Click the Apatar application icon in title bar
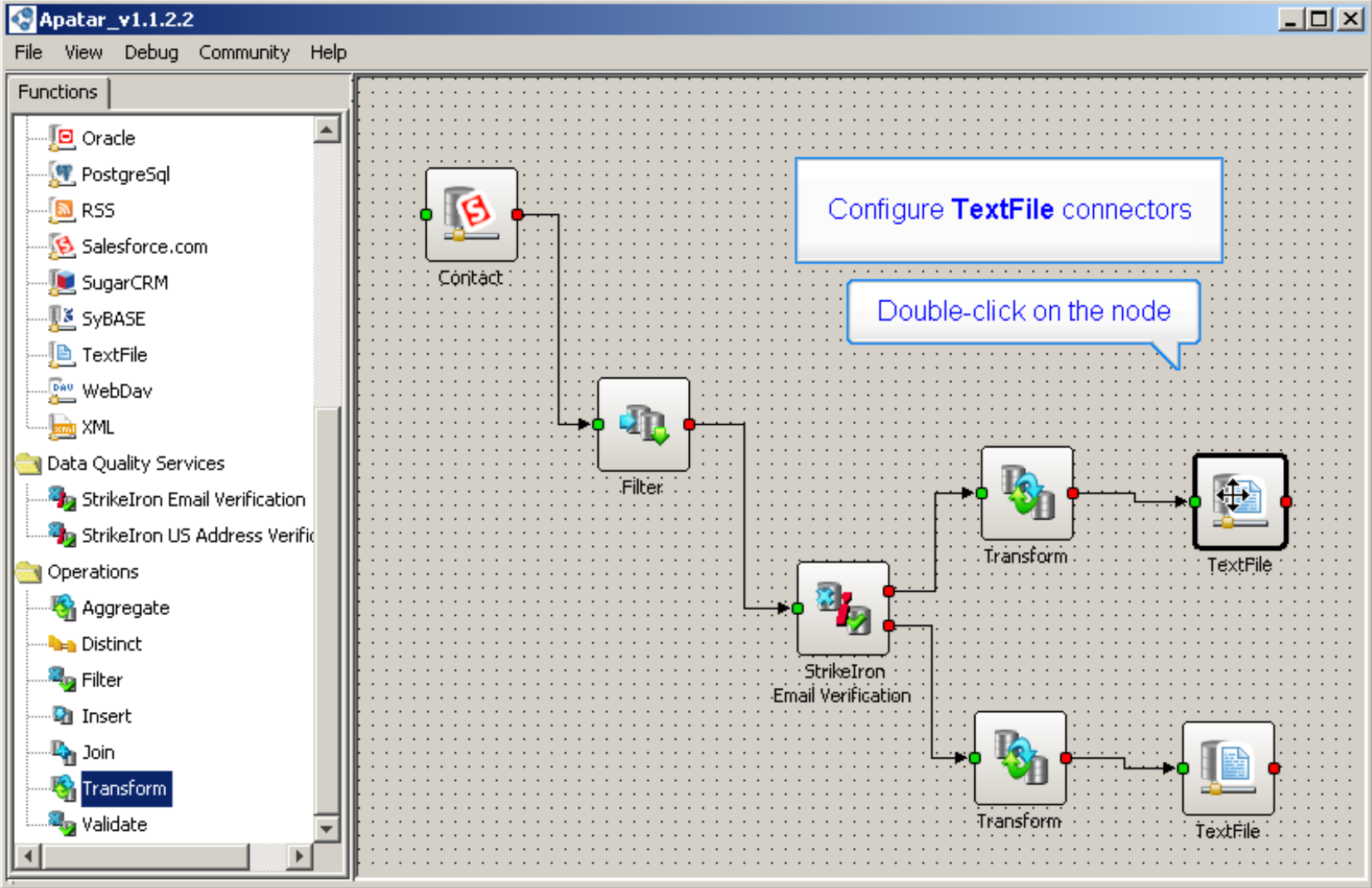The image size is (1372, 888). click(x=22, y=18)
